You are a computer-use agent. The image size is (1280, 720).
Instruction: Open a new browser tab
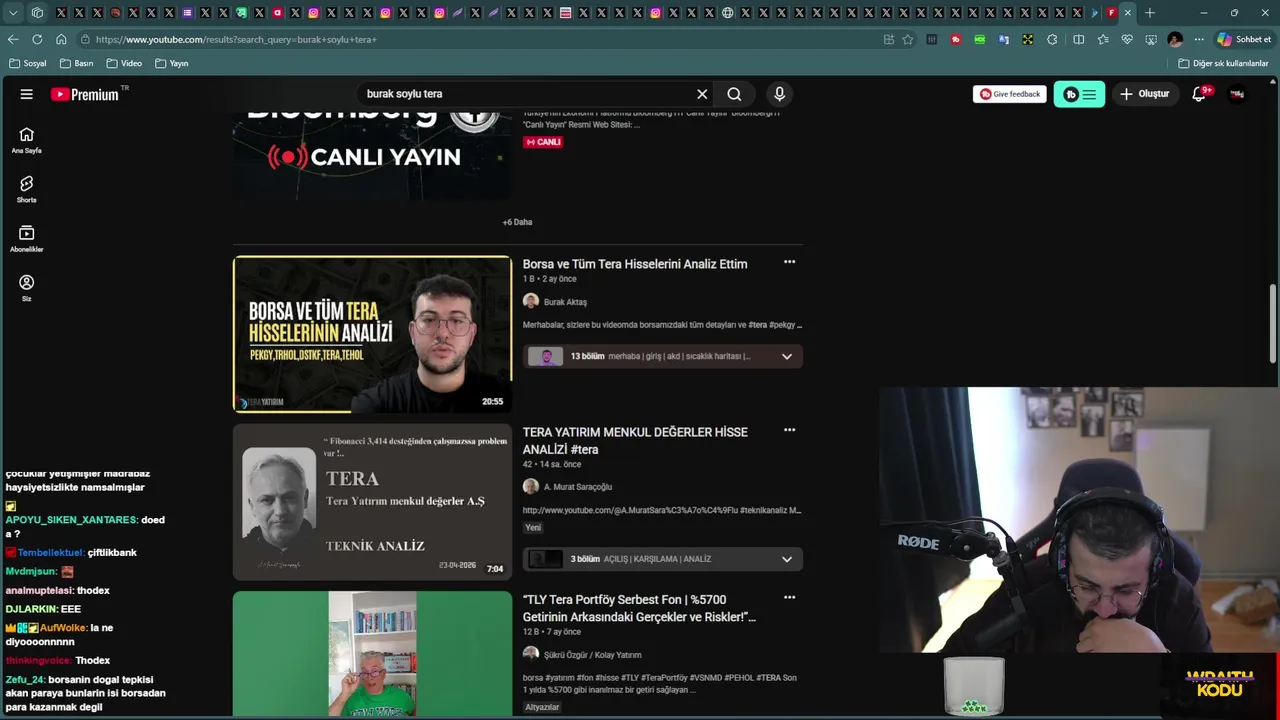(x=1150, y=13)
